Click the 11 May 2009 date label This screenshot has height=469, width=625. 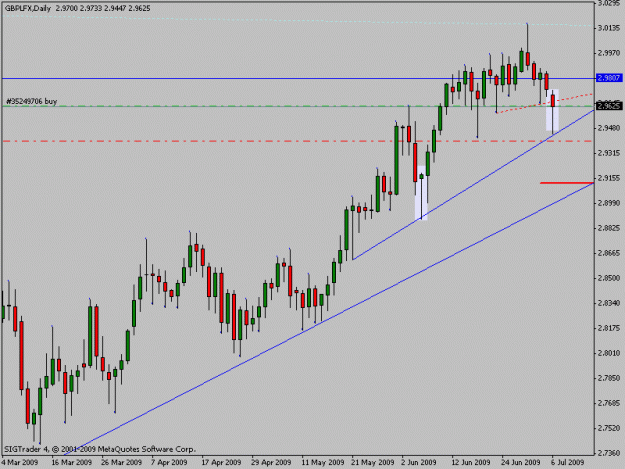(x=323, y=463)
